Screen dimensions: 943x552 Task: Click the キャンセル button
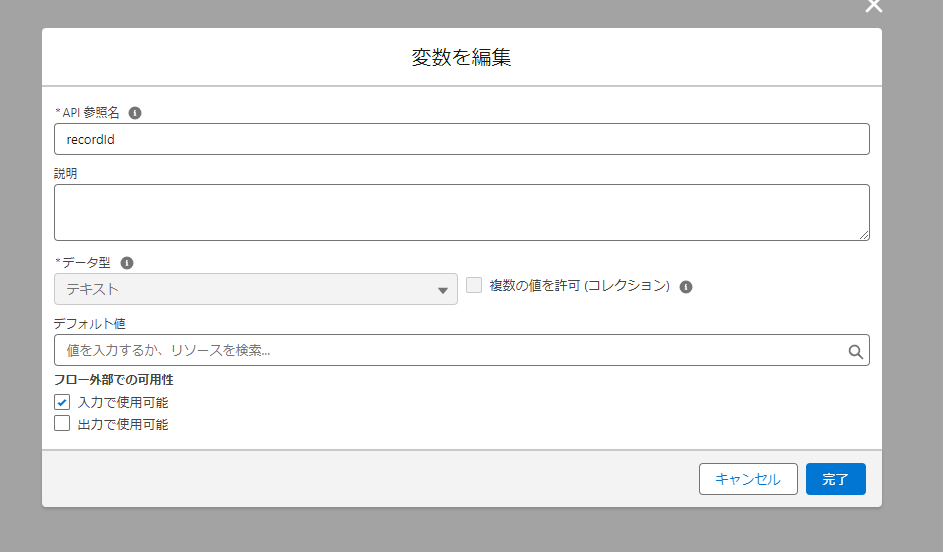tap(748, 479)
